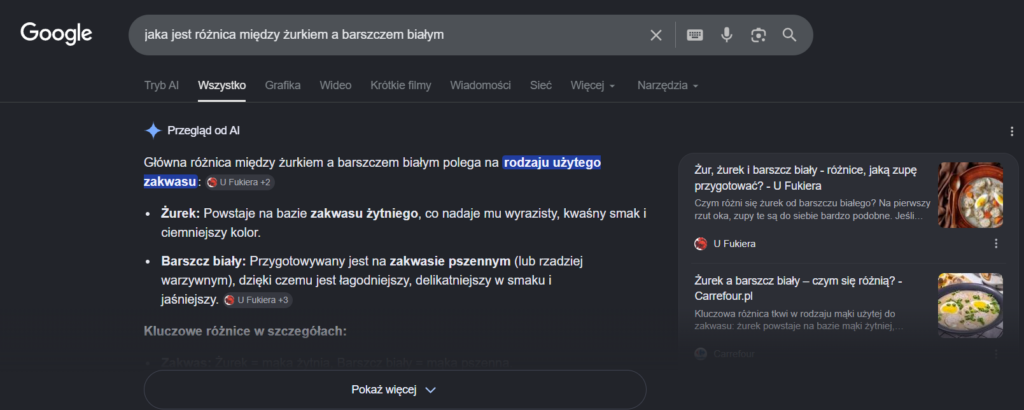
Task: Start voice search with microphone icon
Action: (726, 35)
